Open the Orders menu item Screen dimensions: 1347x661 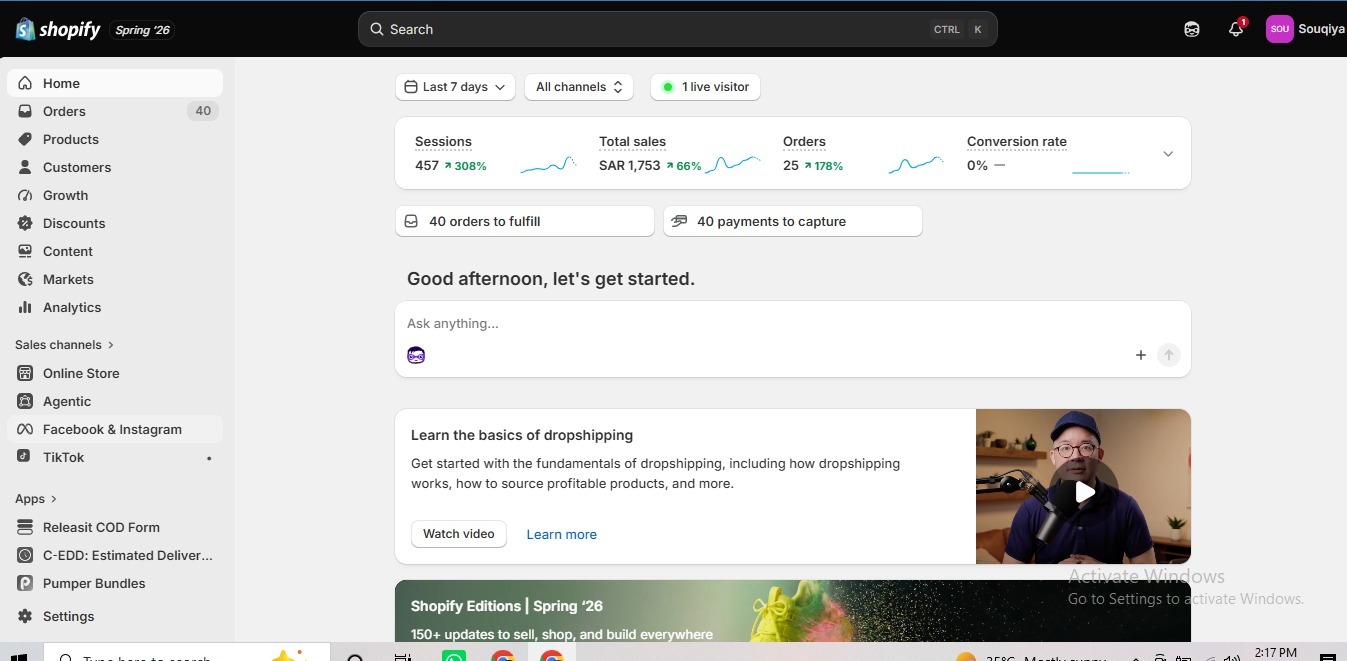pos(115,111)
